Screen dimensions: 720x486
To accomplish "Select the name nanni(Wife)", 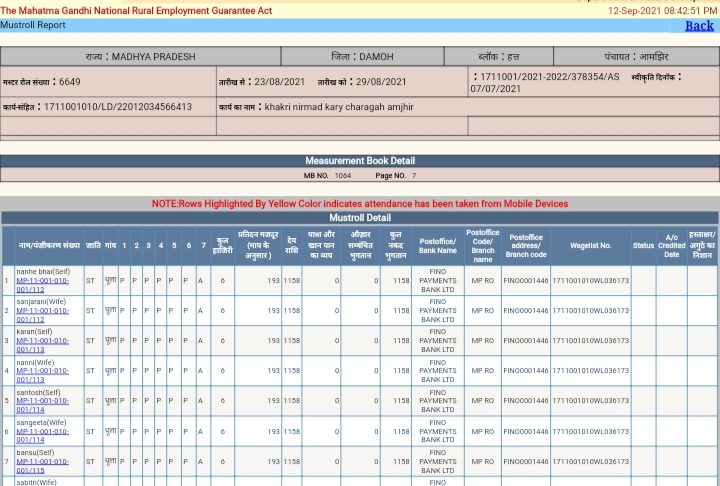I will coord(35,362).
